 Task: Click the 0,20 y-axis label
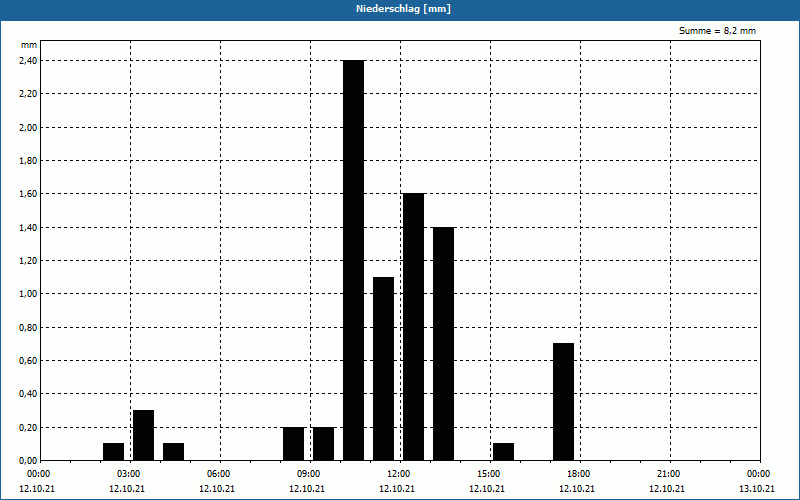[x=28, y=428]
